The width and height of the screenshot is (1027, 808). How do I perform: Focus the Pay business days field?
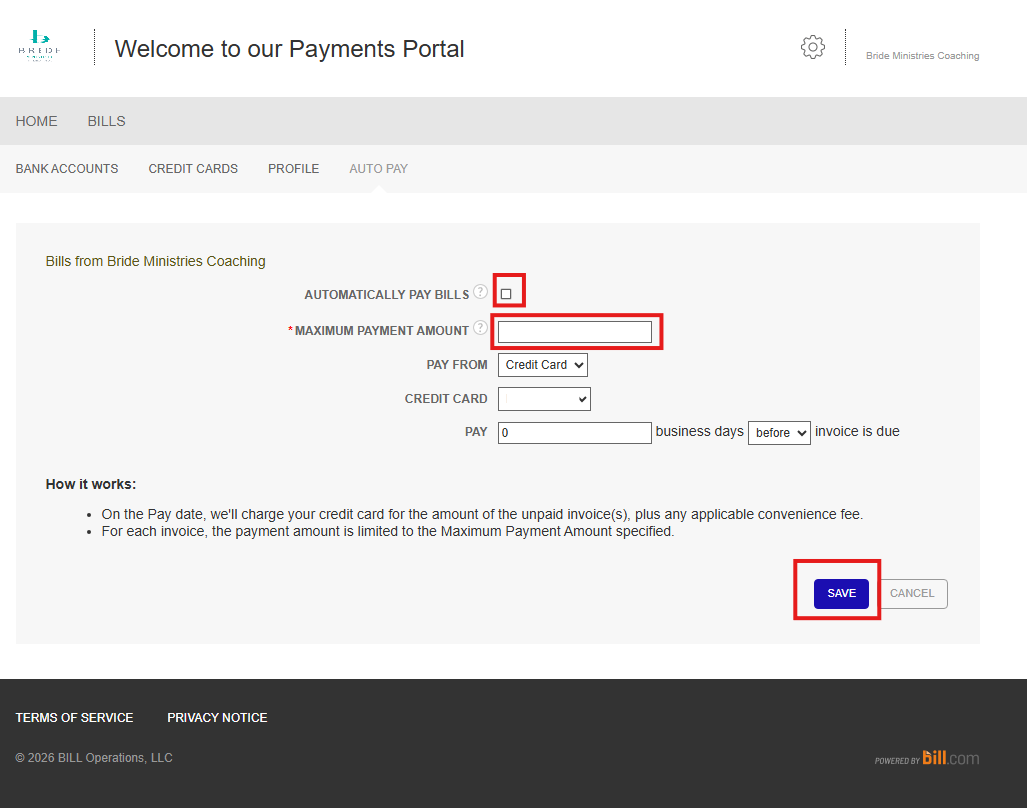point(574,433)
